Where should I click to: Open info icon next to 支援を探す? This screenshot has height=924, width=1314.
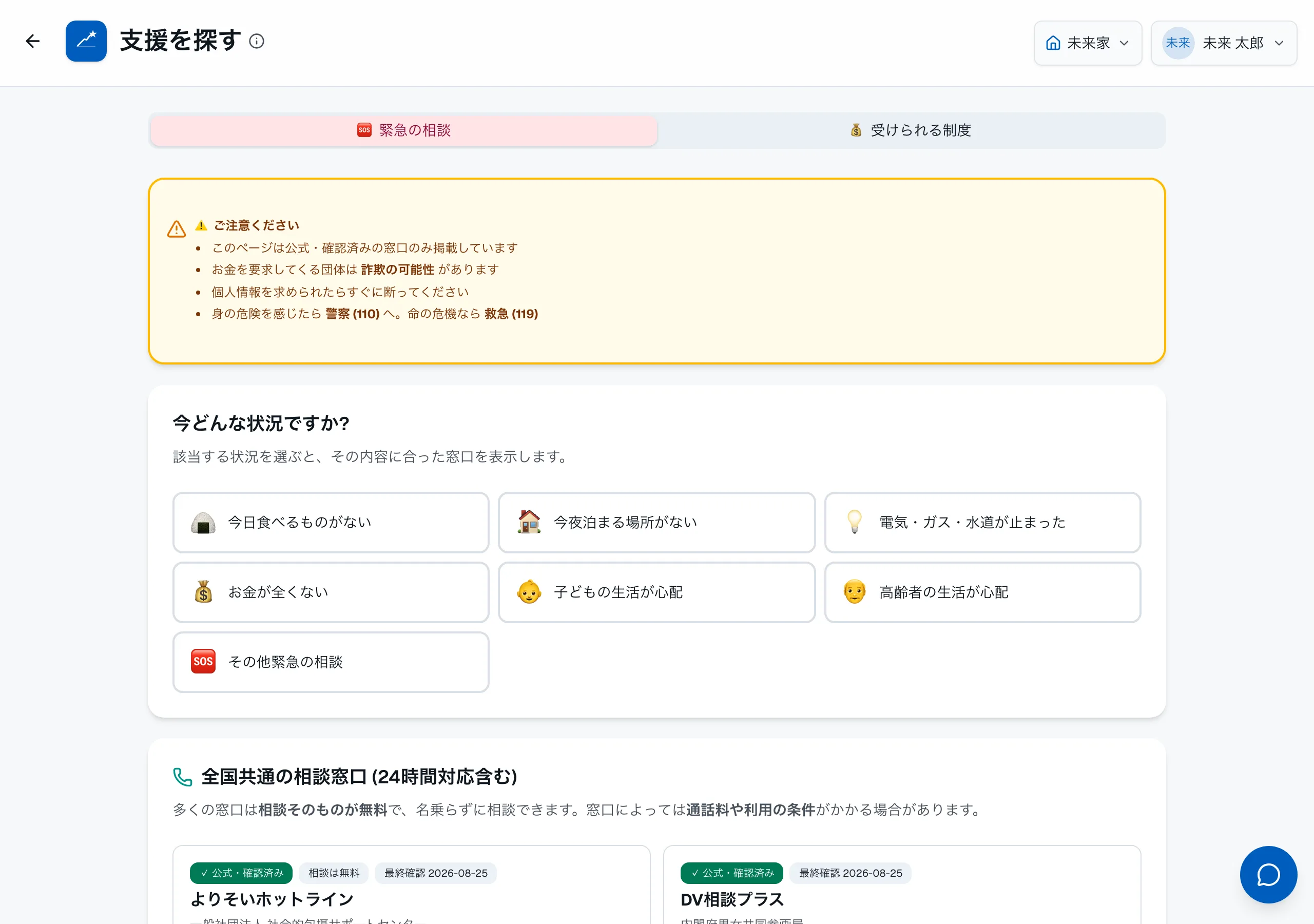coord(257,41)
